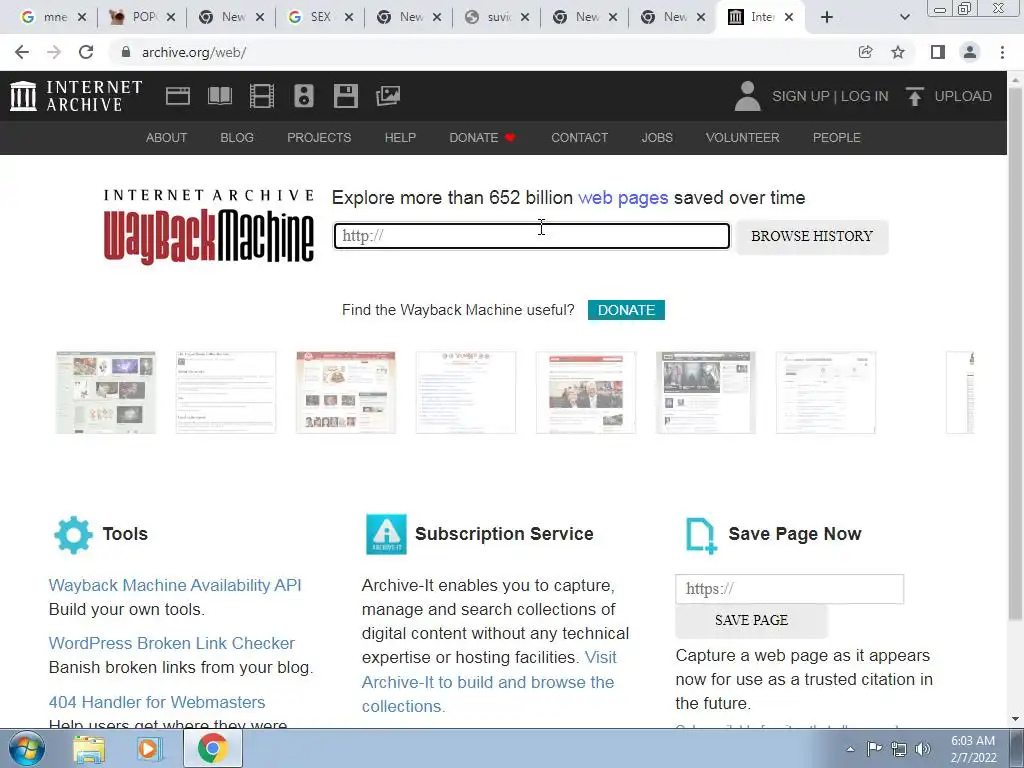View site info lock icon
The image size is (1024, 768).
[125, 52]
